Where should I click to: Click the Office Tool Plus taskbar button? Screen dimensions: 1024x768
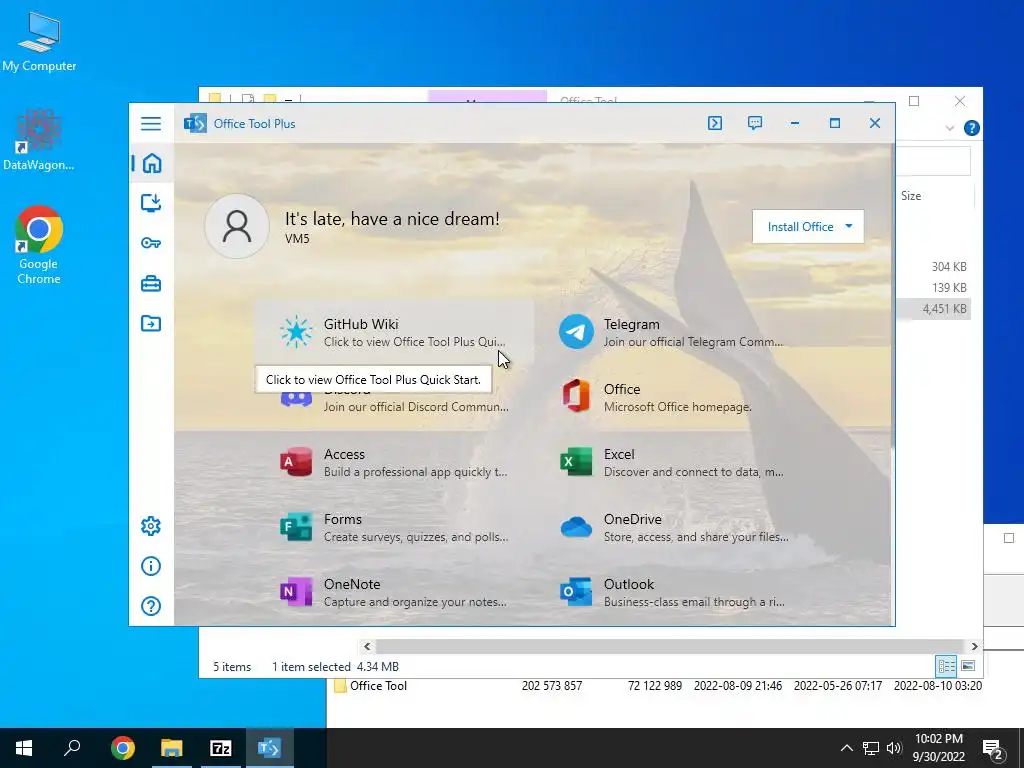click(x=269, y=748)
